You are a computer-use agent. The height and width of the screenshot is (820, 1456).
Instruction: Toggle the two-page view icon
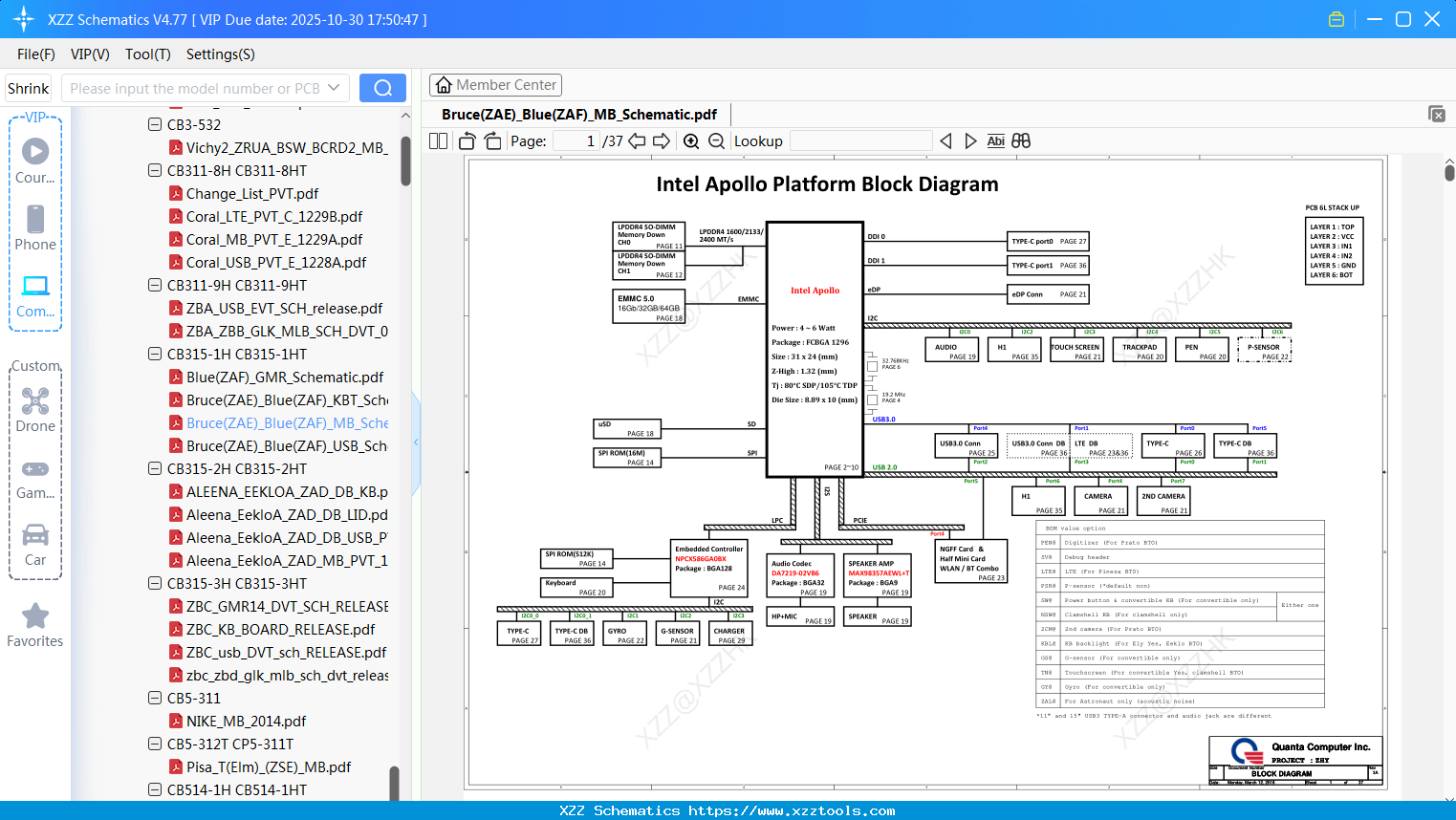click(439, 141)
